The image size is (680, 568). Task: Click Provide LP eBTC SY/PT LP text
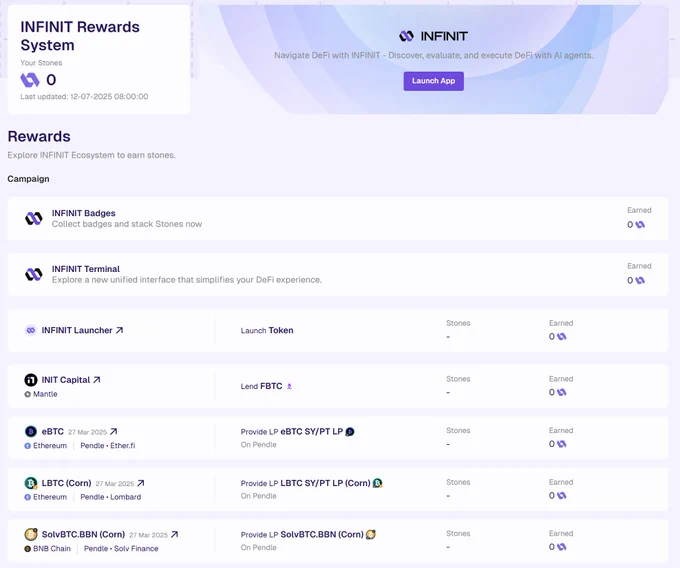pyautogui.click(x=292, y=432)
